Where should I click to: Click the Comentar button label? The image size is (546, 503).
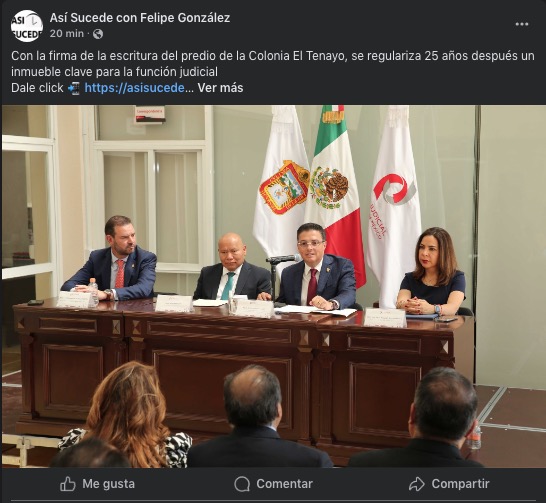[284, 484]
